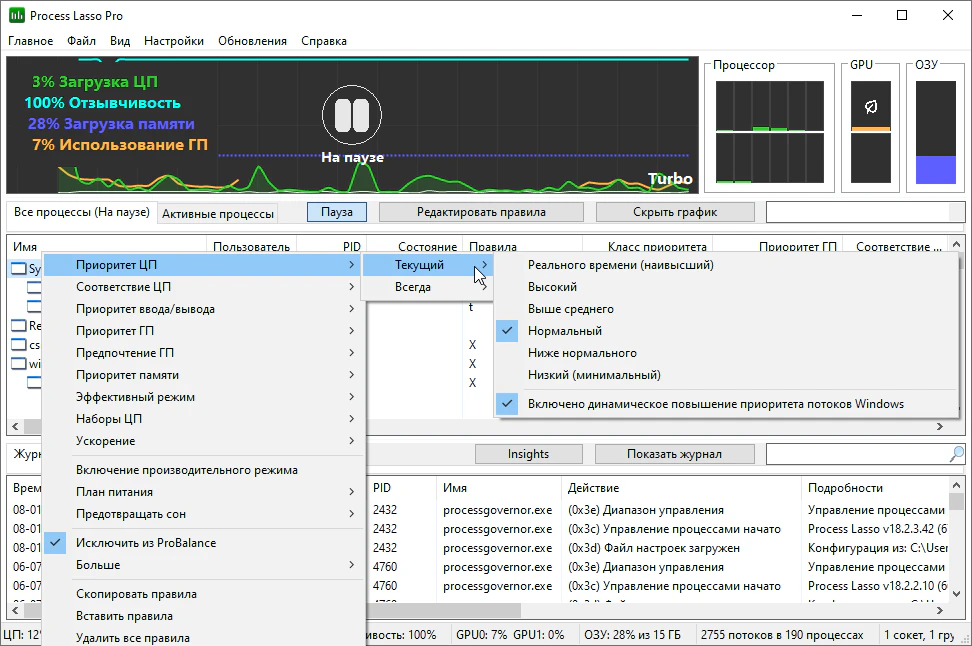The image size is (972, 646).
Task: Click Скрыть график button
Action: coord(675,212)
